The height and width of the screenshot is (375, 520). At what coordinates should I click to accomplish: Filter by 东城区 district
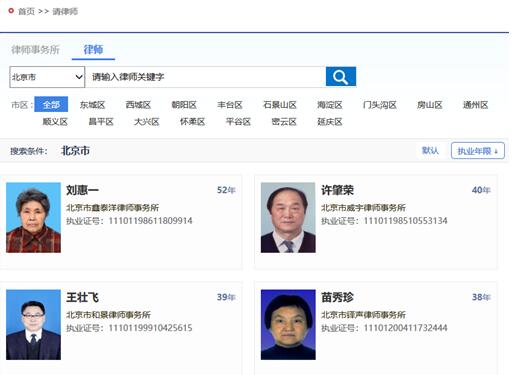coord(92,105)
